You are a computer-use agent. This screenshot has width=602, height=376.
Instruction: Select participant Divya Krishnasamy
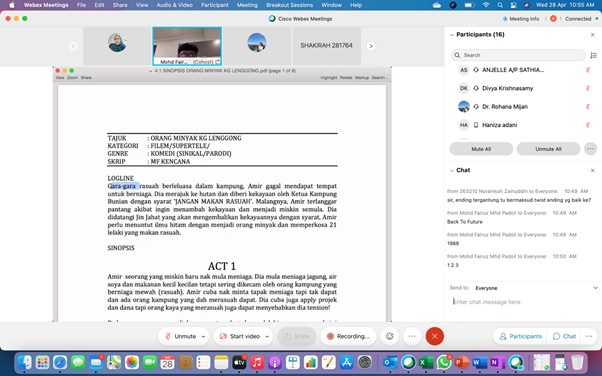tap(507, 88)
